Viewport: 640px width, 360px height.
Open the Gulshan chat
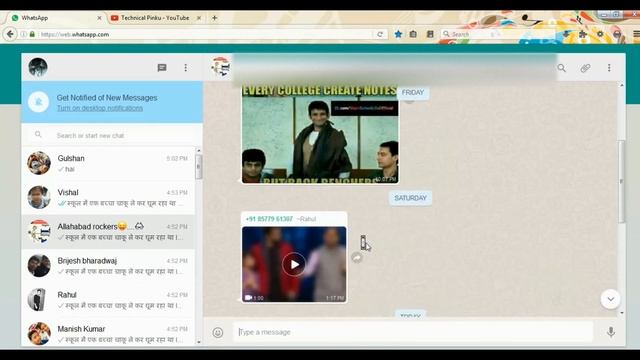(109, 163)
